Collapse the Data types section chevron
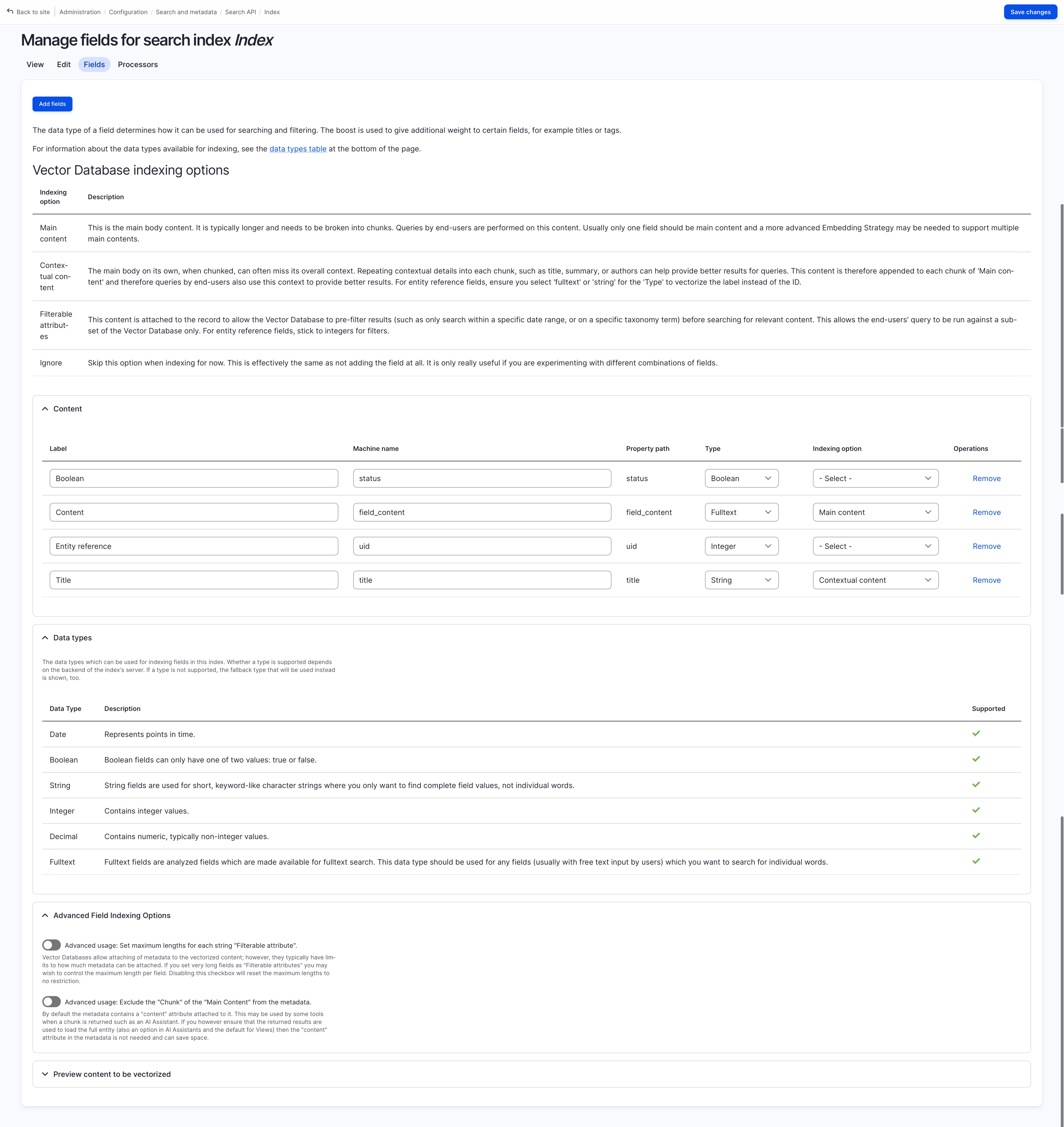This screenshot has height=1127, width=1064. tap(45, 638)
